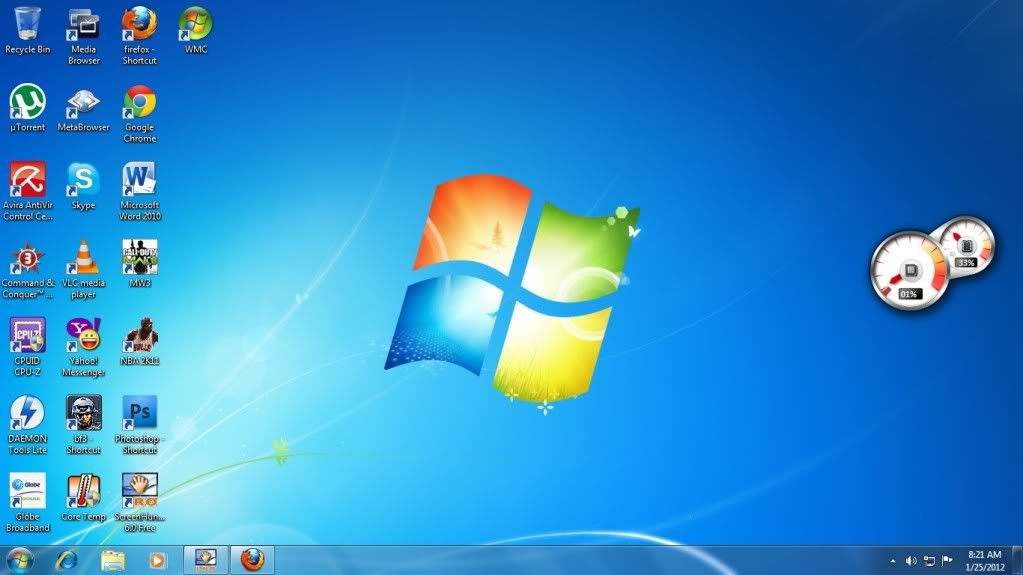Open Windows Explorer folder in taskbar
Image resolution: width=1023 pixels, height=575 pixels.
[x=112, y=560]
